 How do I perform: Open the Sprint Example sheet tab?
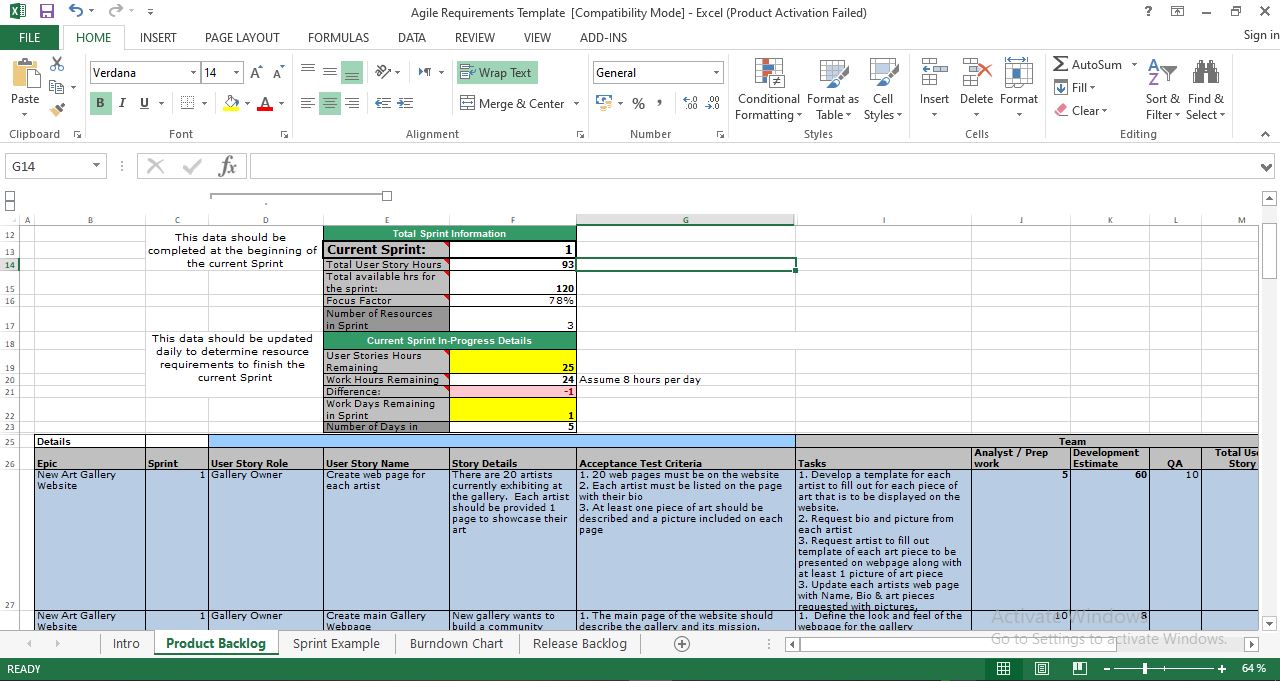click(x=336, y=644)
